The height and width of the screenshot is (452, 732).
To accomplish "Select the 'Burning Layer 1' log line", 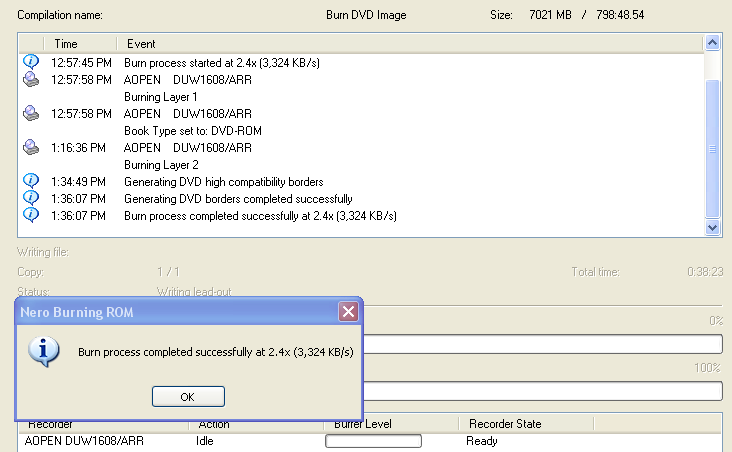I will (x=161, y=97).
